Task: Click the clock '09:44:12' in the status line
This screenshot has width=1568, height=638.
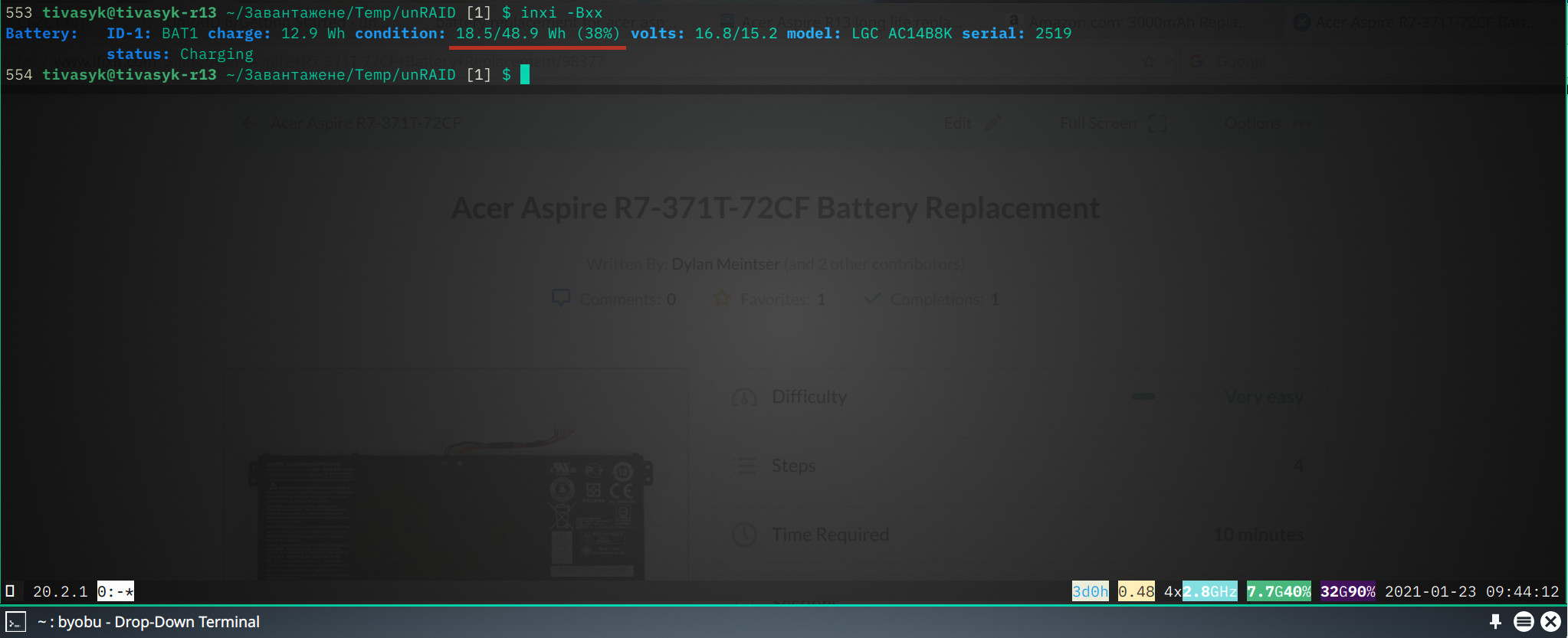Action: [1522, 591]
